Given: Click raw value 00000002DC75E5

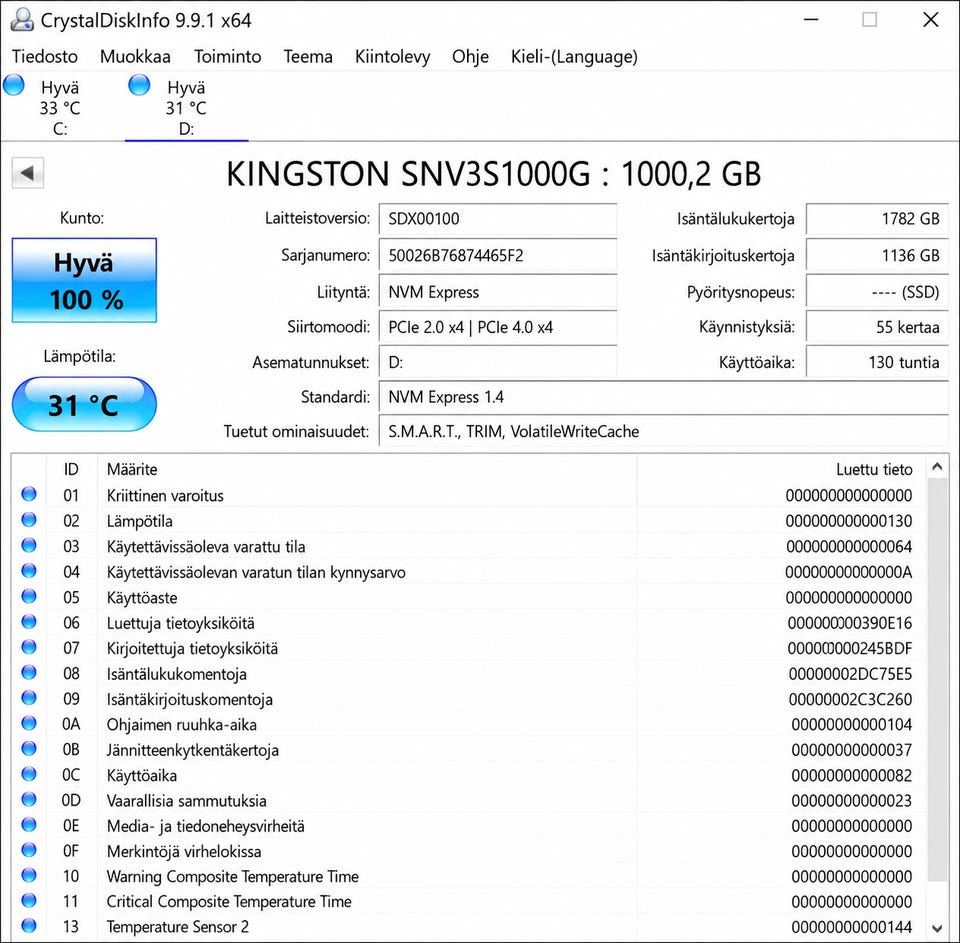Looking at the screenshot, I should point(850,674).
